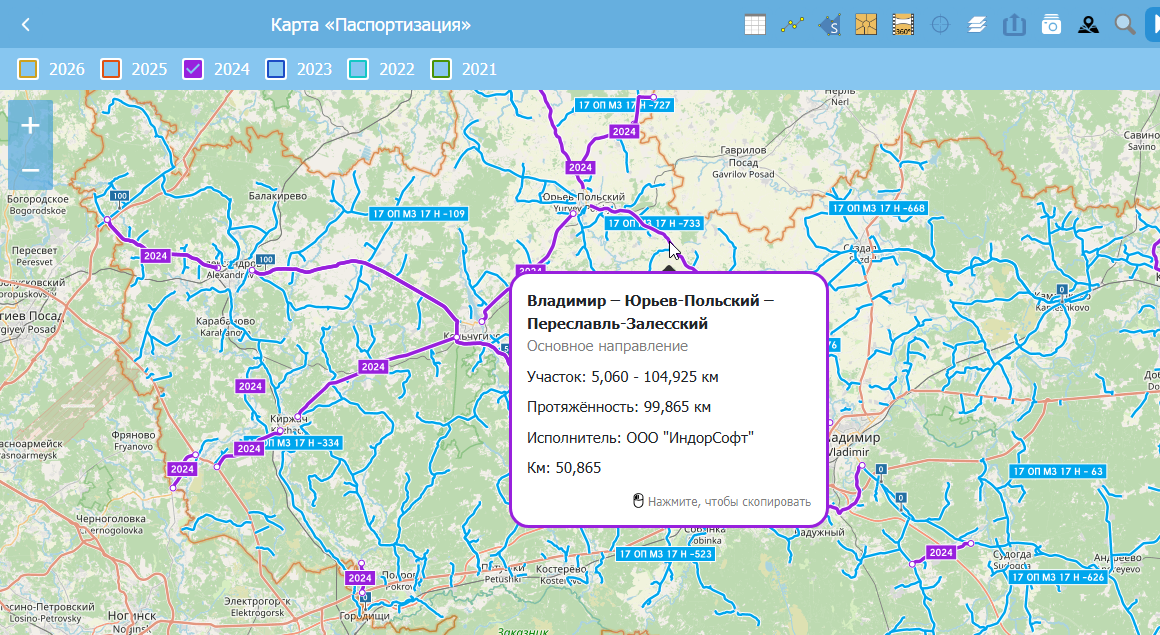Screen dimensions: 1160x635
Task: Select the measure area polygon tool
Action: click(829, 25)
